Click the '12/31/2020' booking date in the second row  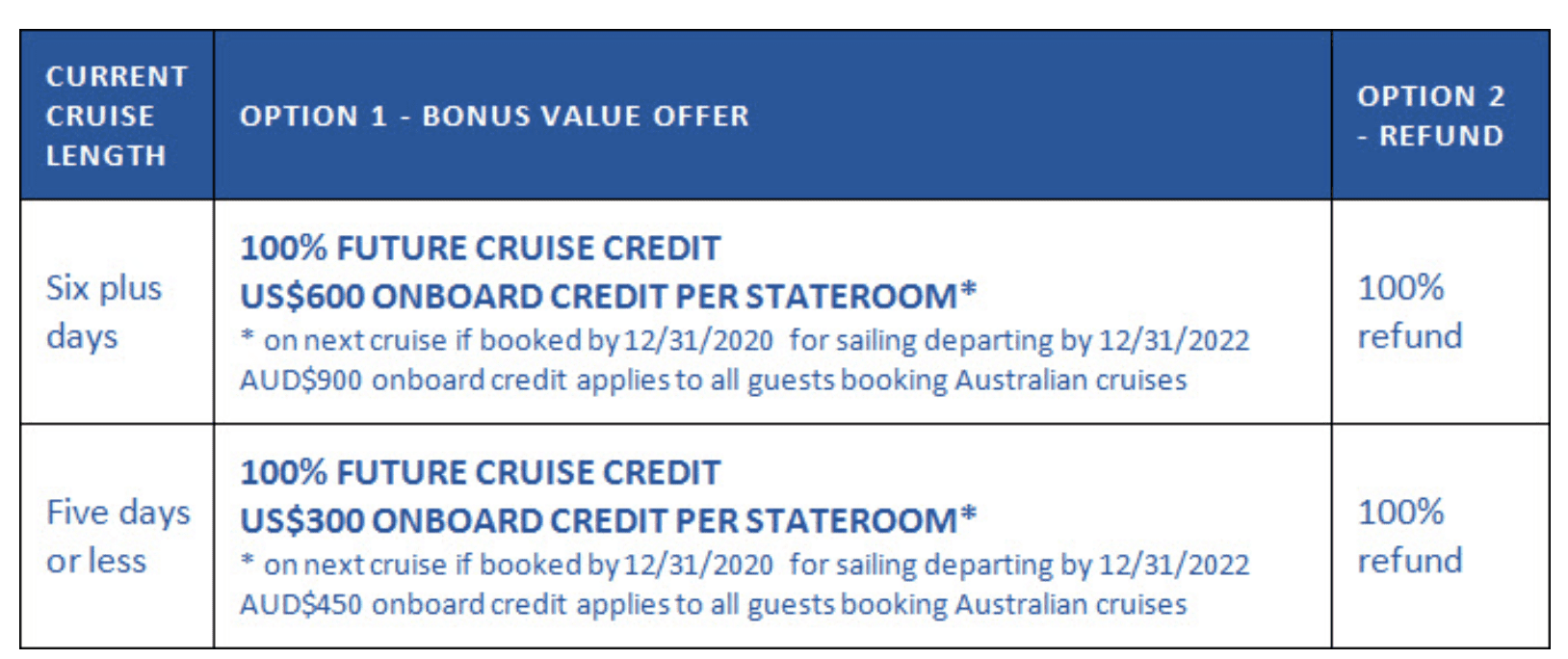[698, 566]
